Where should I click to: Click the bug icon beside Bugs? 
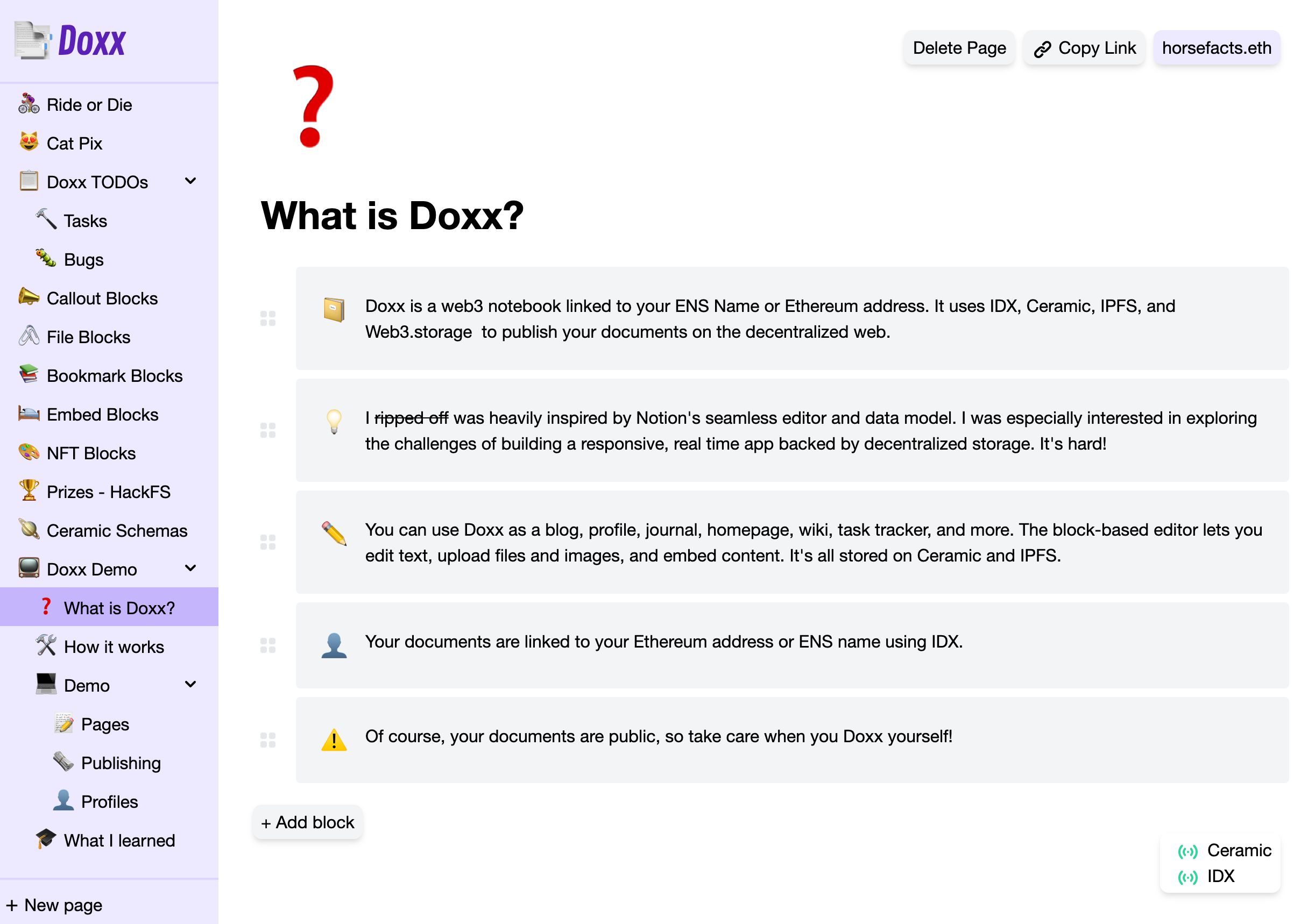[x=46, y=258]
